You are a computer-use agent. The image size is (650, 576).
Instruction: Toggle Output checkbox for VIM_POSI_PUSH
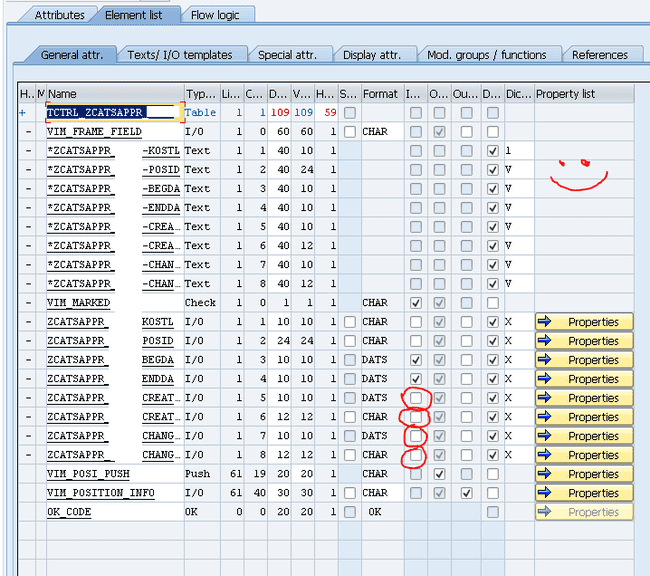coord(439,474)
